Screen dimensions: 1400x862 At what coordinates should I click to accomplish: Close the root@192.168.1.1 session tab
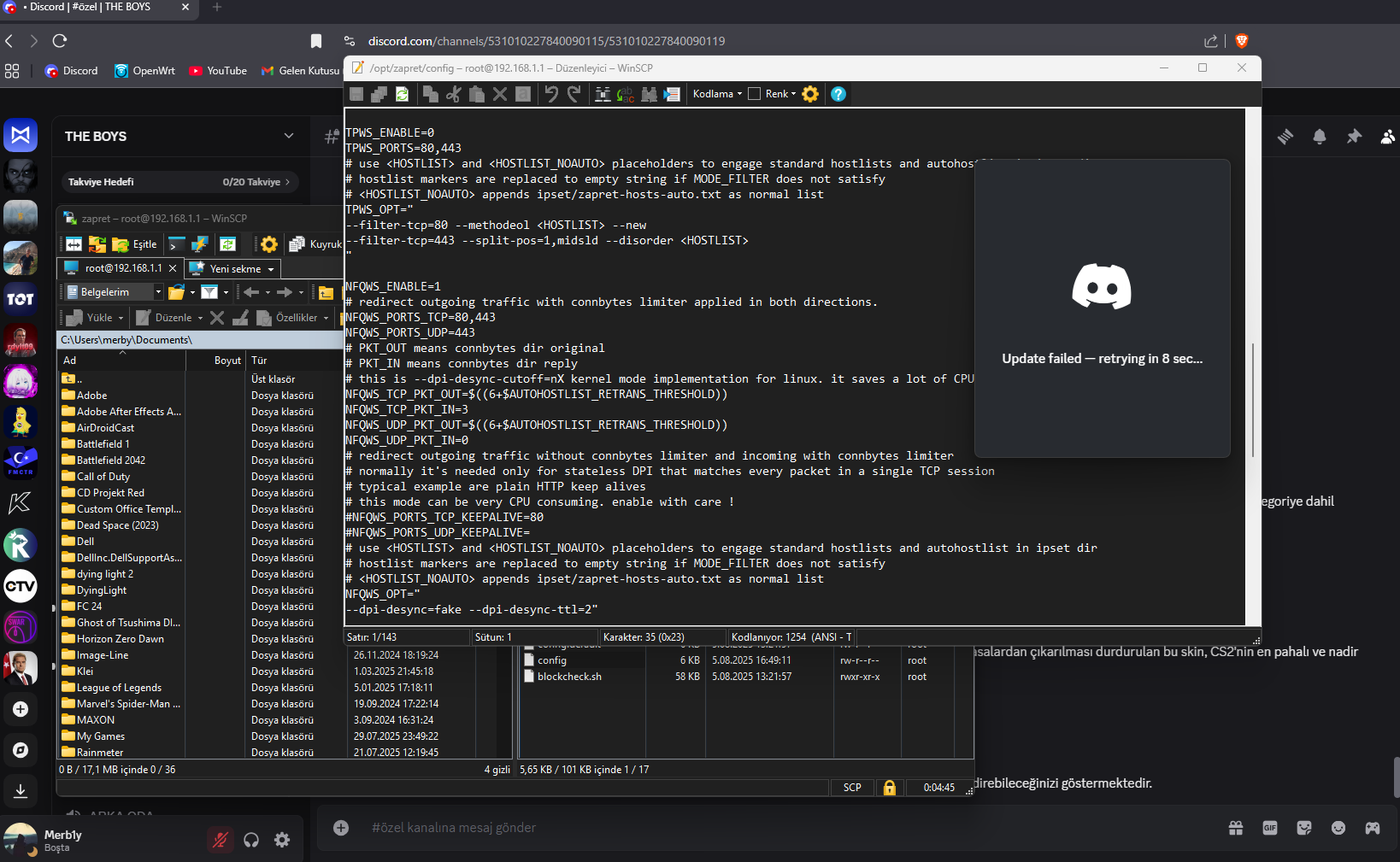point(173,268)
